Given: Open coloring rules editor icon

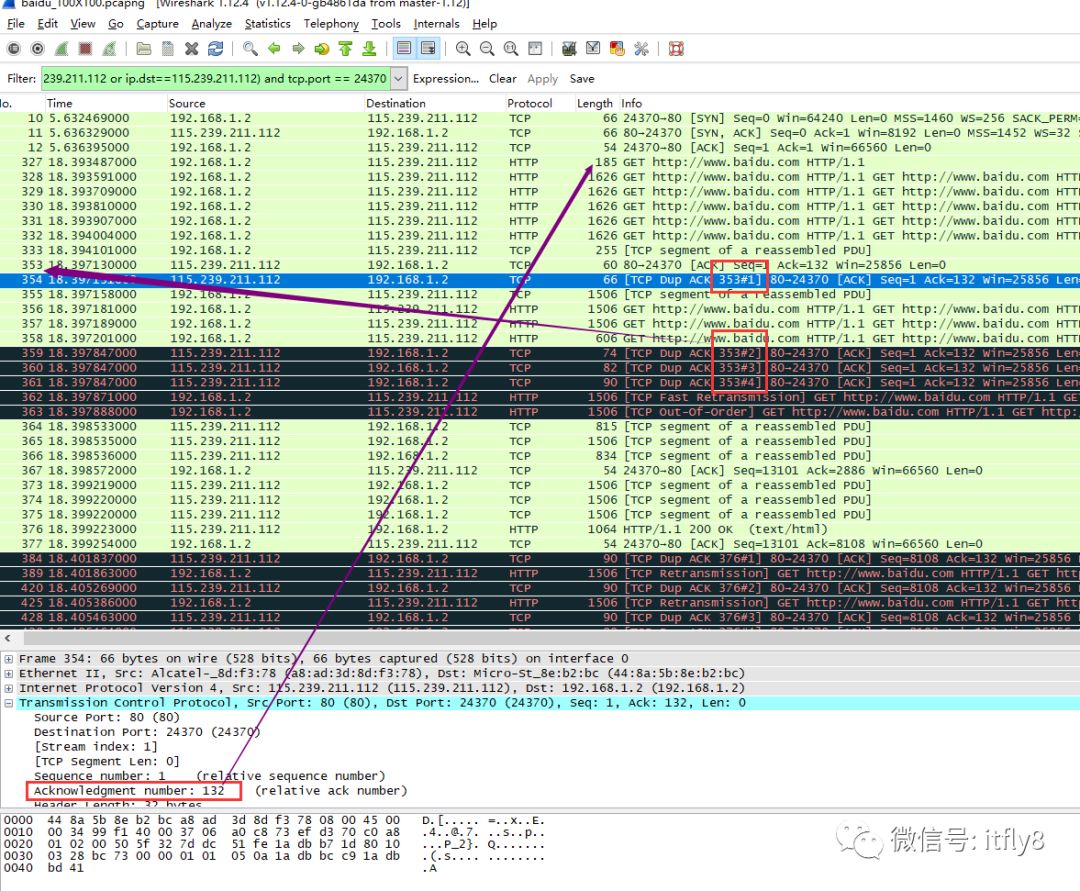Looking at the screenshot, I should 617,49.
